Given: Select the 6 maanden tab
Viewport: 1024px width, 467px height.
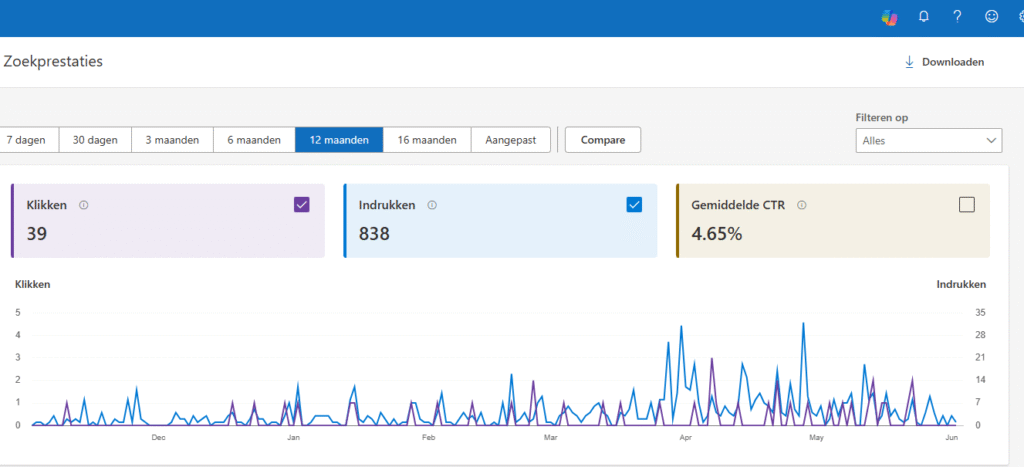Looking at the screenshot, I should (x=254, y=140).
